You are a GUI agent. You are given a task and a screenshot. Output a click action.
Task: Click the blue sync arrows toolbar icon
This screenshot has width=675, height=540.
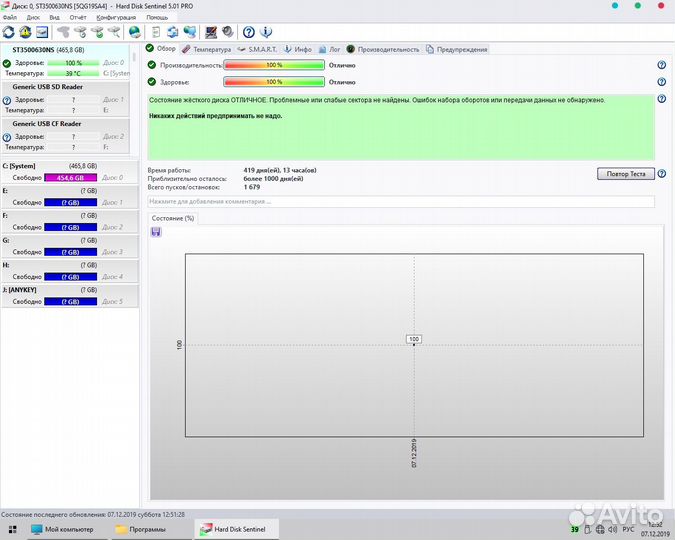point(173,32)
